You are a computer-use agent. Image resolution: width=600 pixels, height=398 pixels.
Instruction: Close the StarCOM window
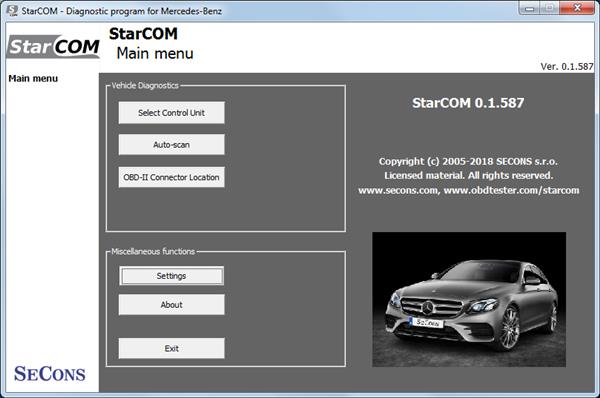[x=578, y=8]
